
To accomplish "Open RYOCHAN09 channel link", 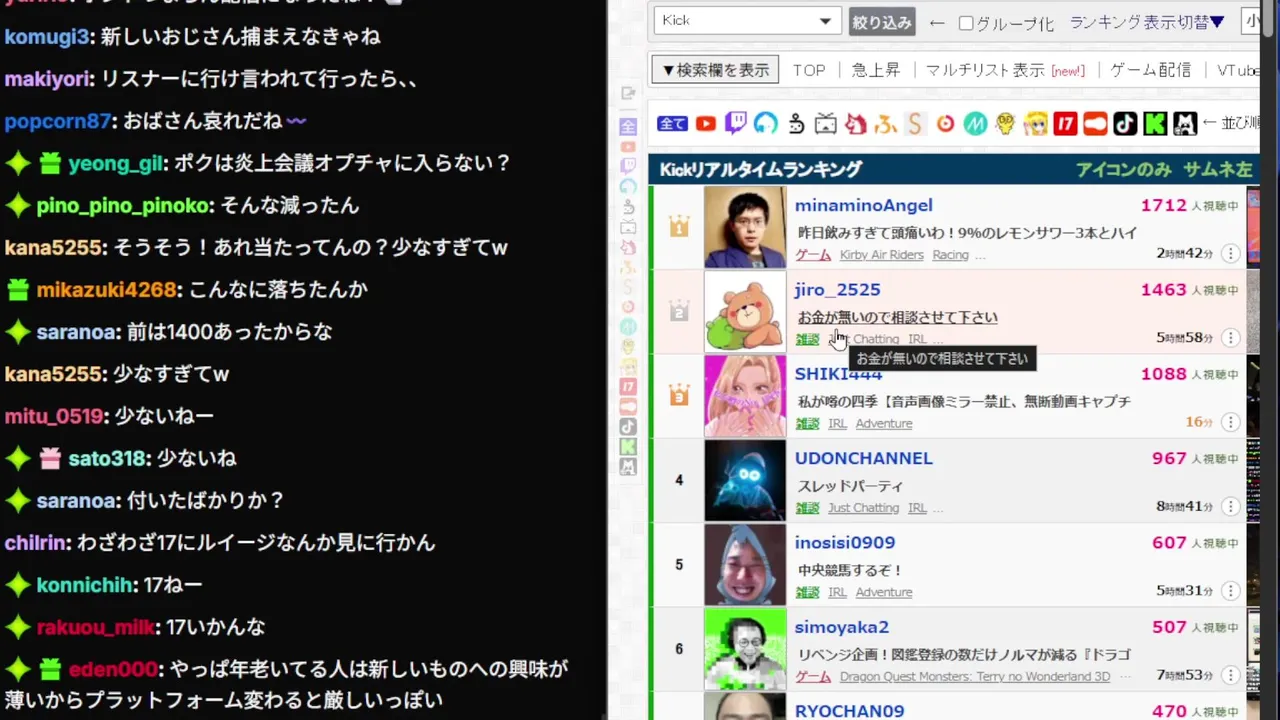I will tap(849, 711).
